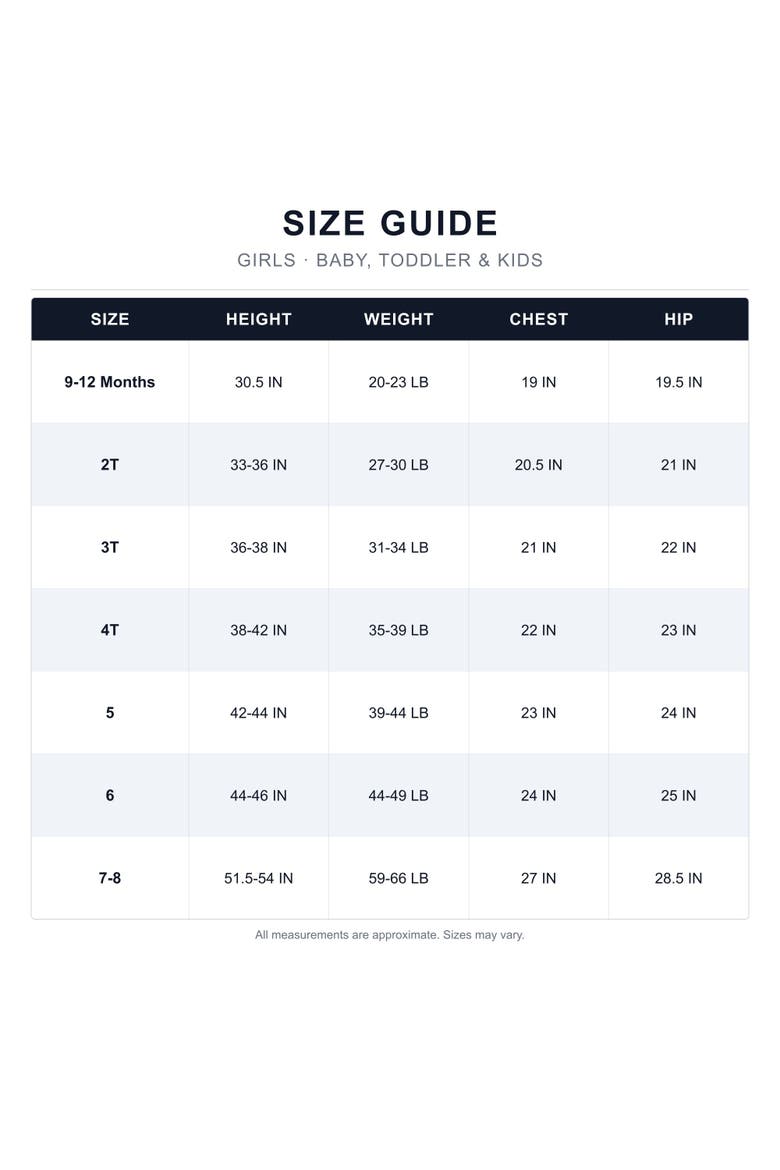Select the 7-8 size row label
This screenshot has height=1170, width=780.
click(110, 878)
